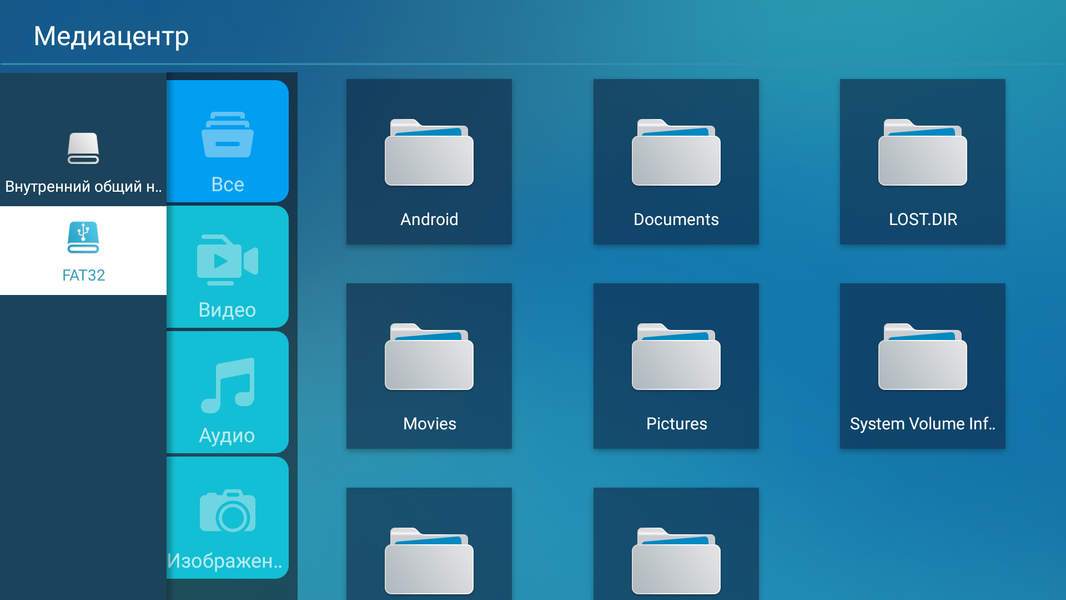The height and width of the screenshot is (600, 1066).
Task: Click the Медиацентр title text
Action: tap(111, 37)
